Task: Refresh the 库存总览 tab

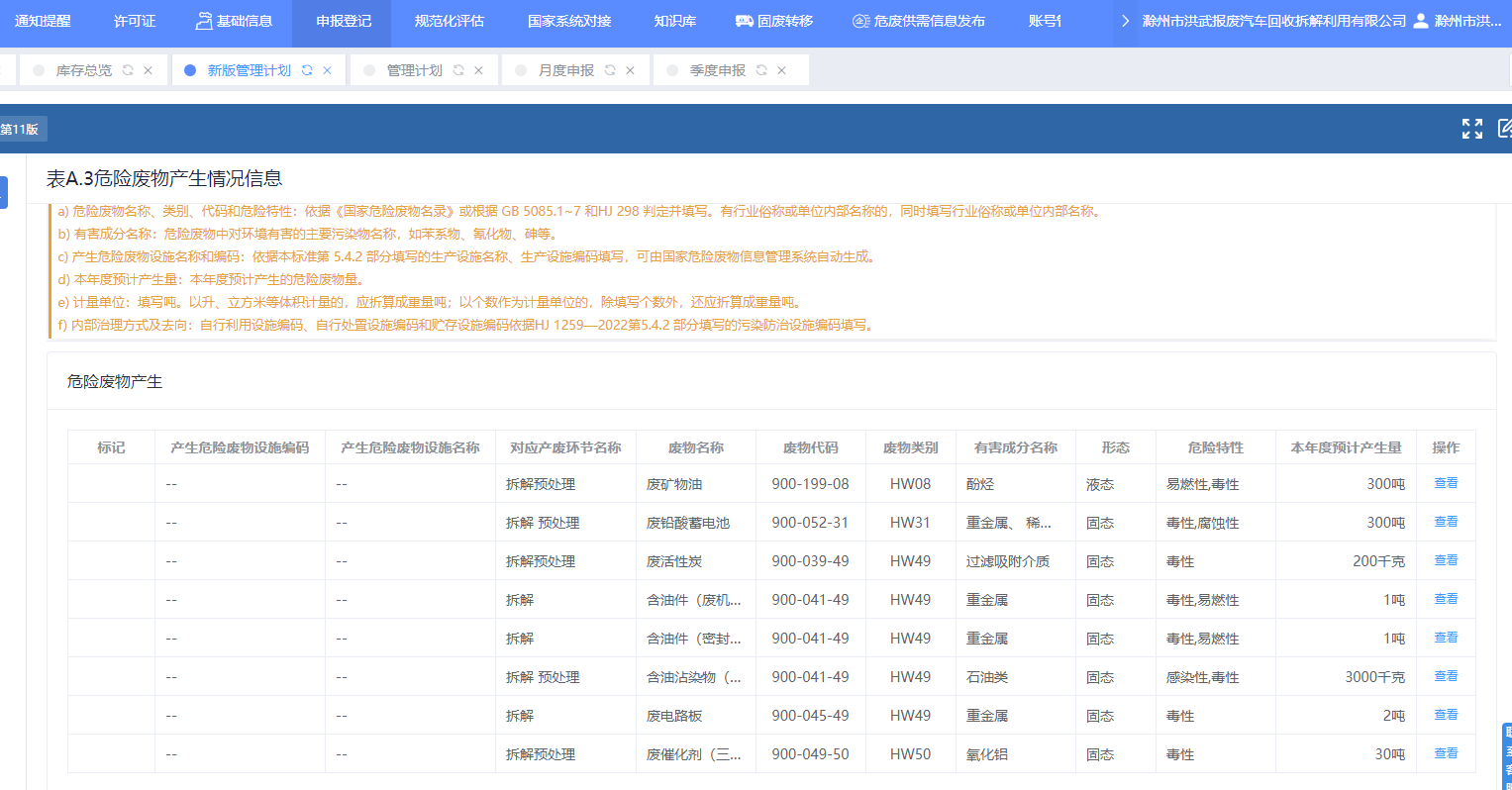Action: 128,70
